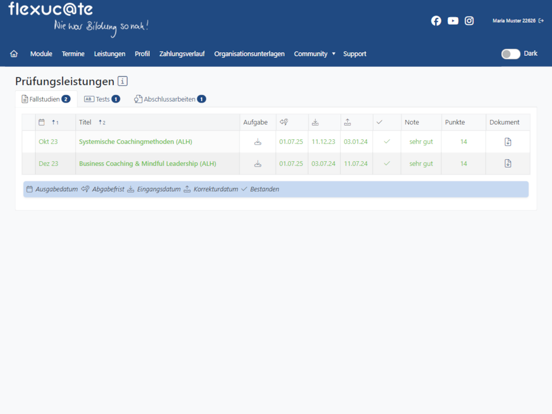Click 01.07.25 Abgabefrist in Okt 23 row
The height and width of the screenshot is (414, 552).
[291, 142]
